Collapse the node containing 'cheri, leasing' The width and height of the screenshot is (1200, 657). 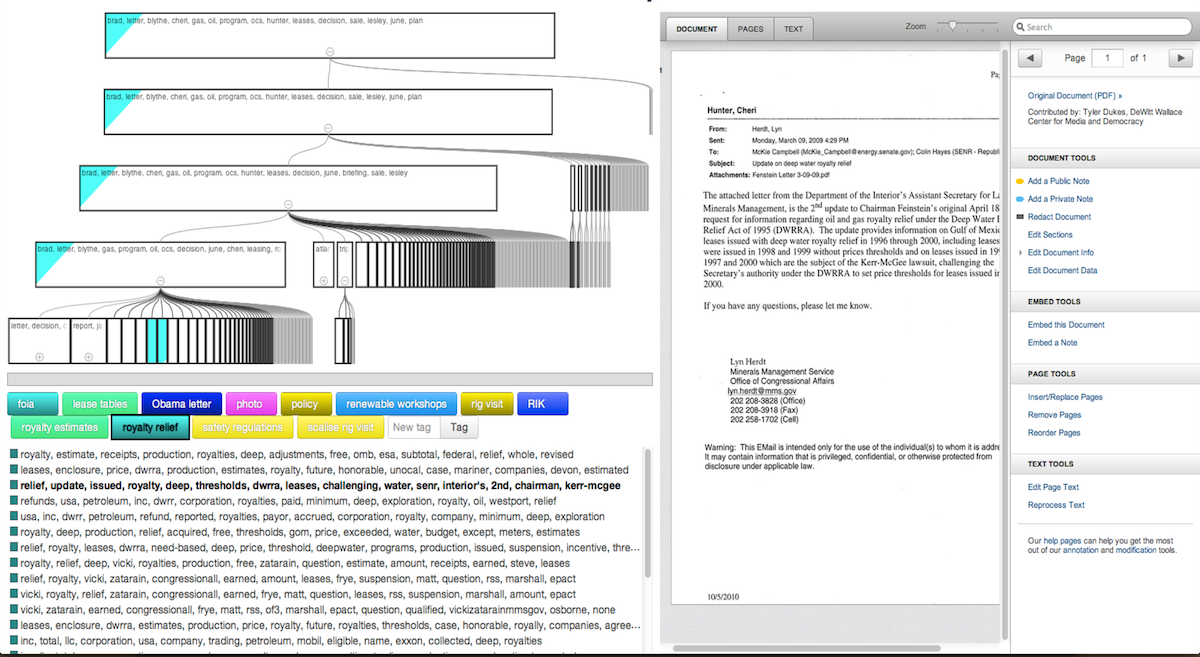point(159,282)
